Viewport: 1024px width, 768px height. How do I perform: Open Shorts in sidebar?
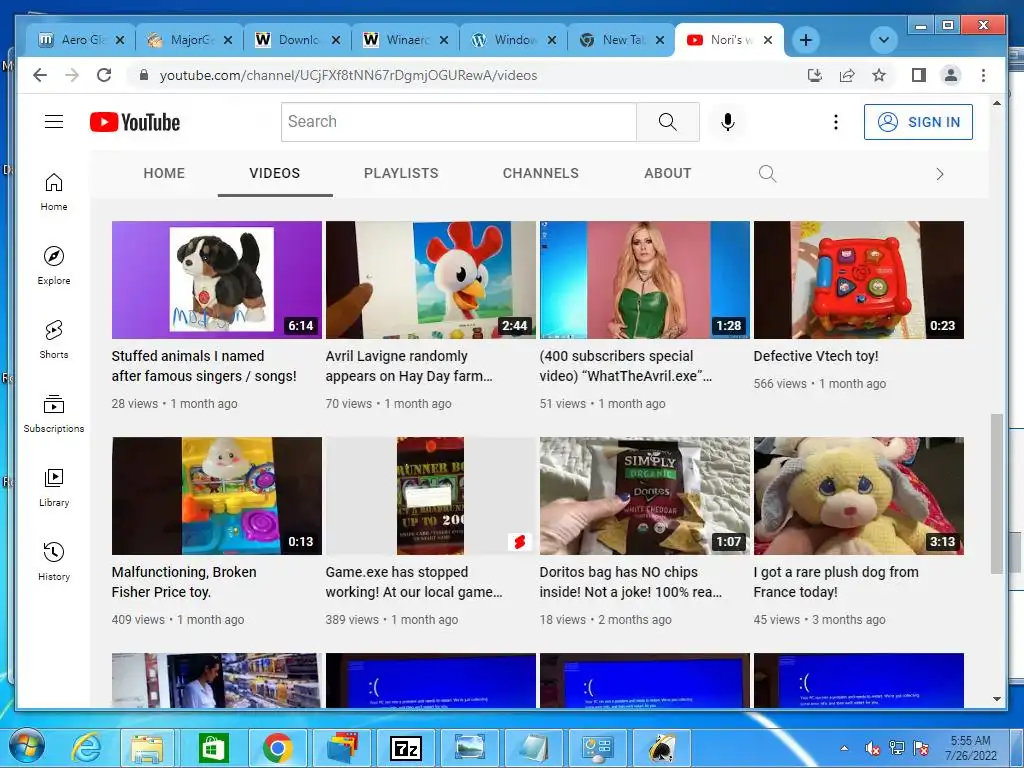click(x=54, y=340)
